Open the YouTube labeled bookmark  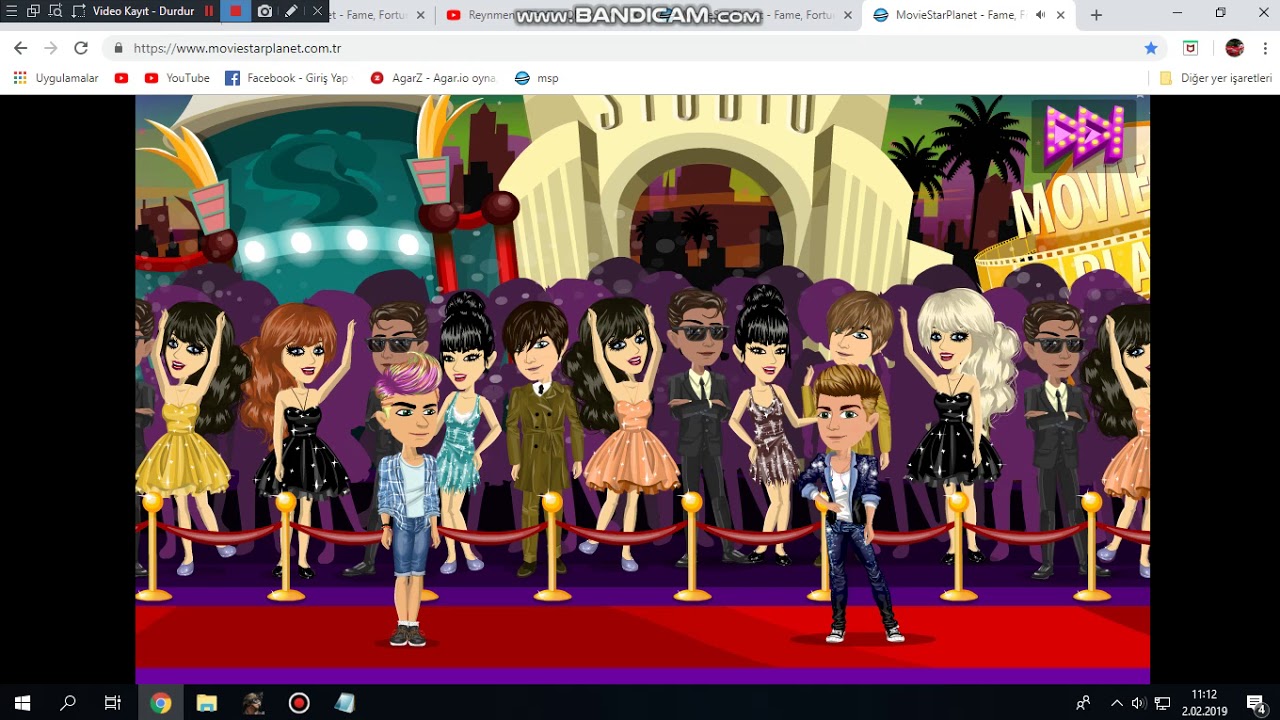click(x=177, y=78)
